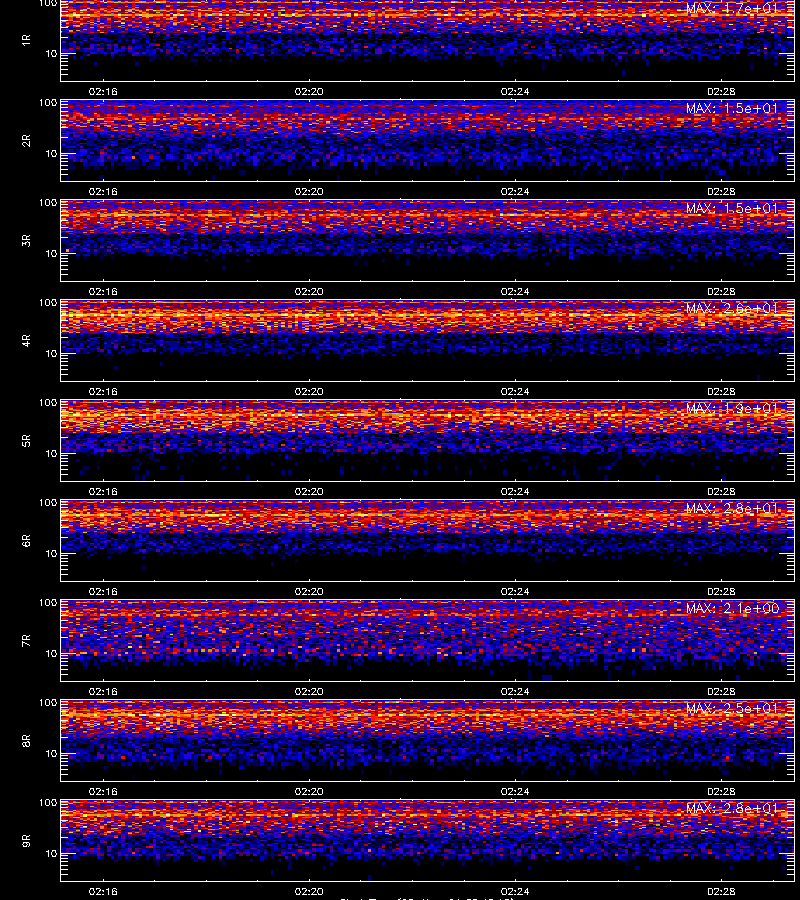800x900 pixels.
Task: Click the 9R panel axis label
Action: [x=26, y=840]
